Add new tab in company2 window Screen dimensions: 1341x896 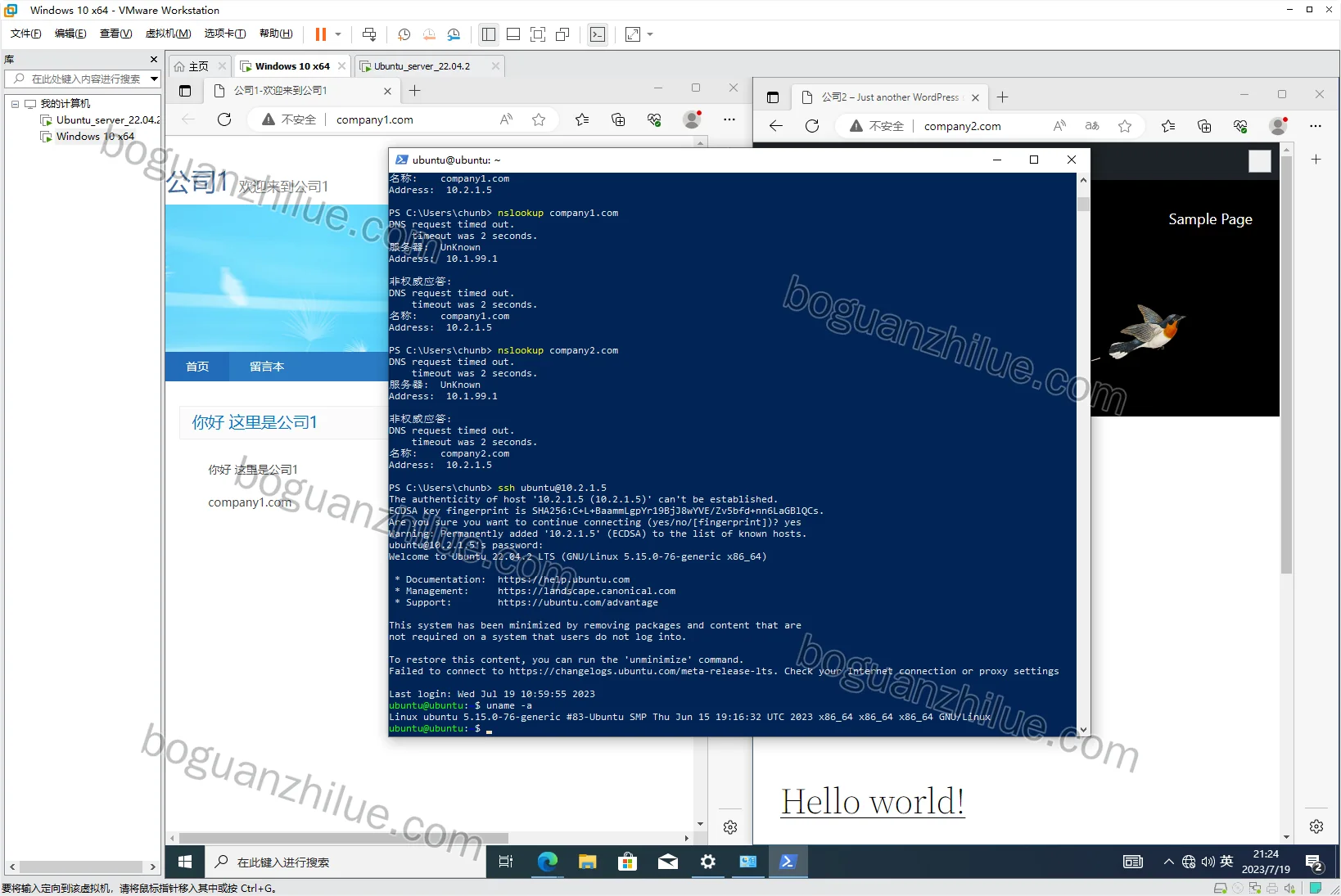pyautogui.click(x=1002, y=97)
